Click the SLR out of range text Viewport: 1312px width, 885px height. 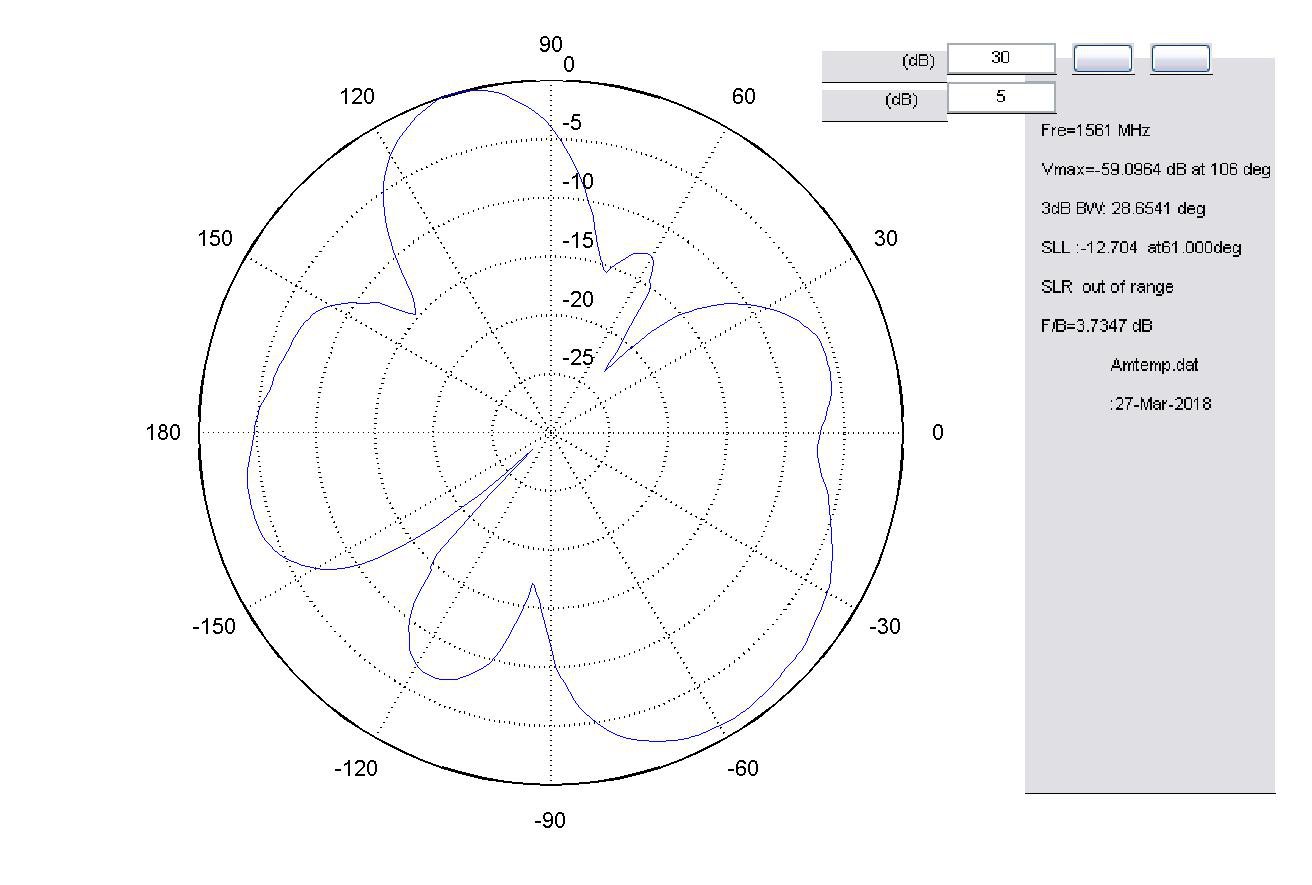coord(1106,287)
